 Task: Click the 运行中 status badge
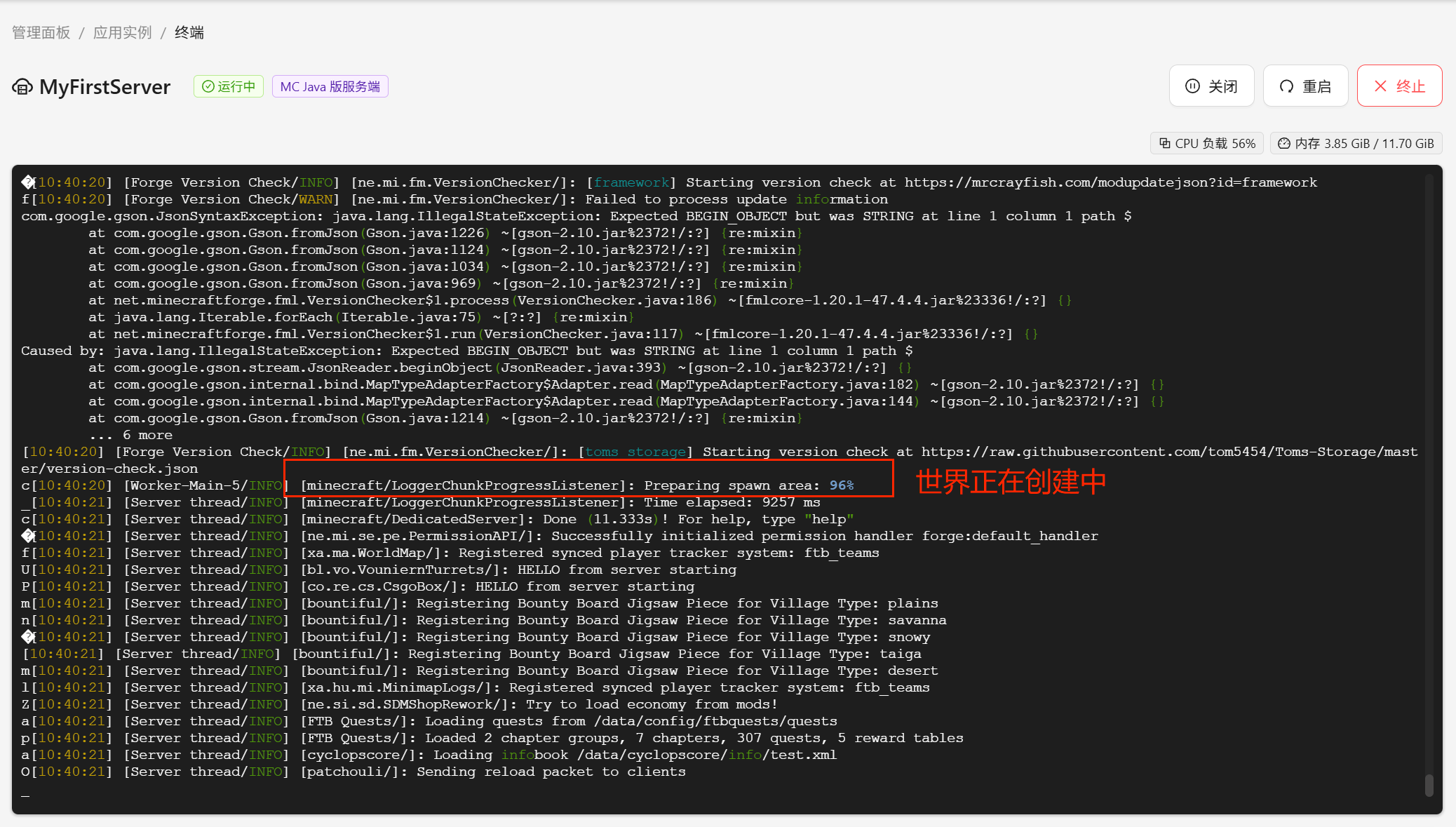(x=229, y=86)
